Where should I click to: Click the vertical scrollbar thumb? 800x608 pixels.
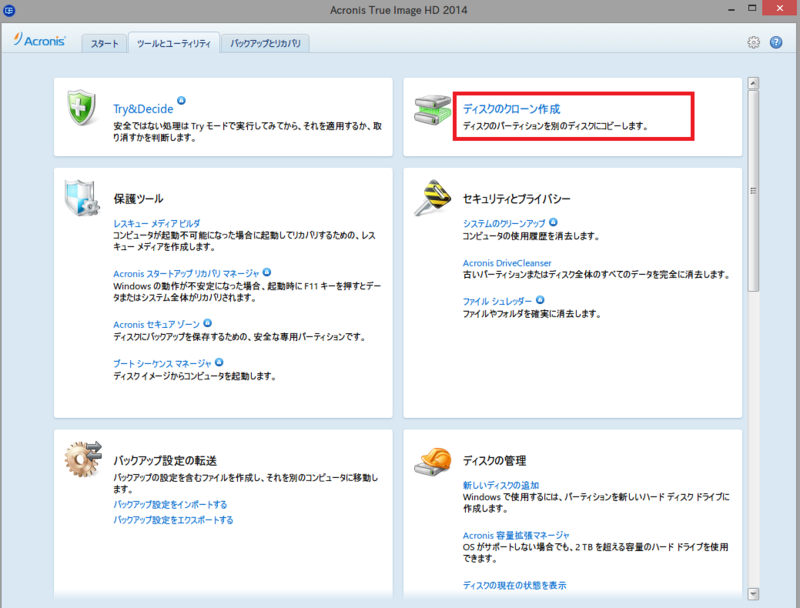click(x=753, y=191)
